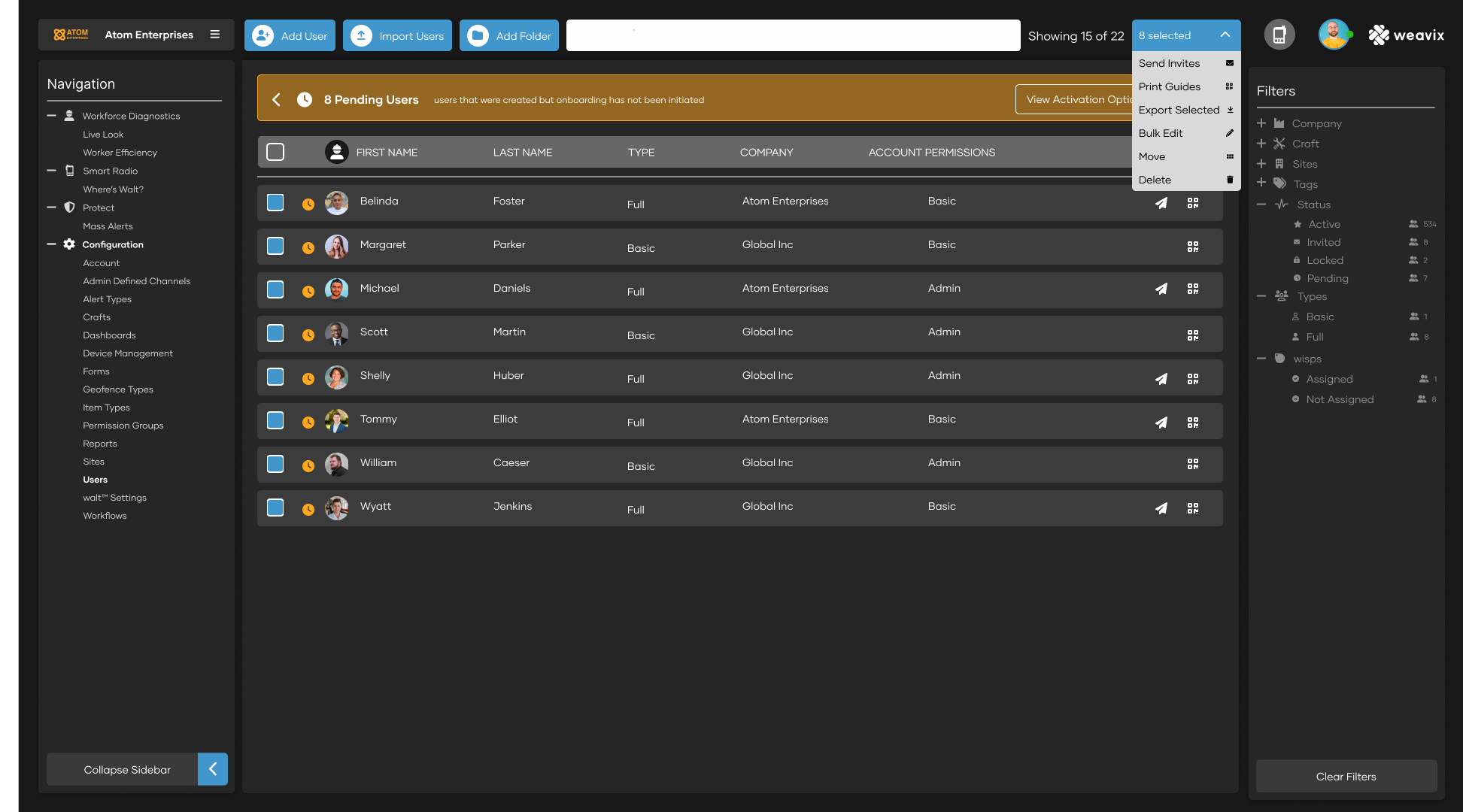Uncheck the checkbox for Michael Daniels

(275, 289)
